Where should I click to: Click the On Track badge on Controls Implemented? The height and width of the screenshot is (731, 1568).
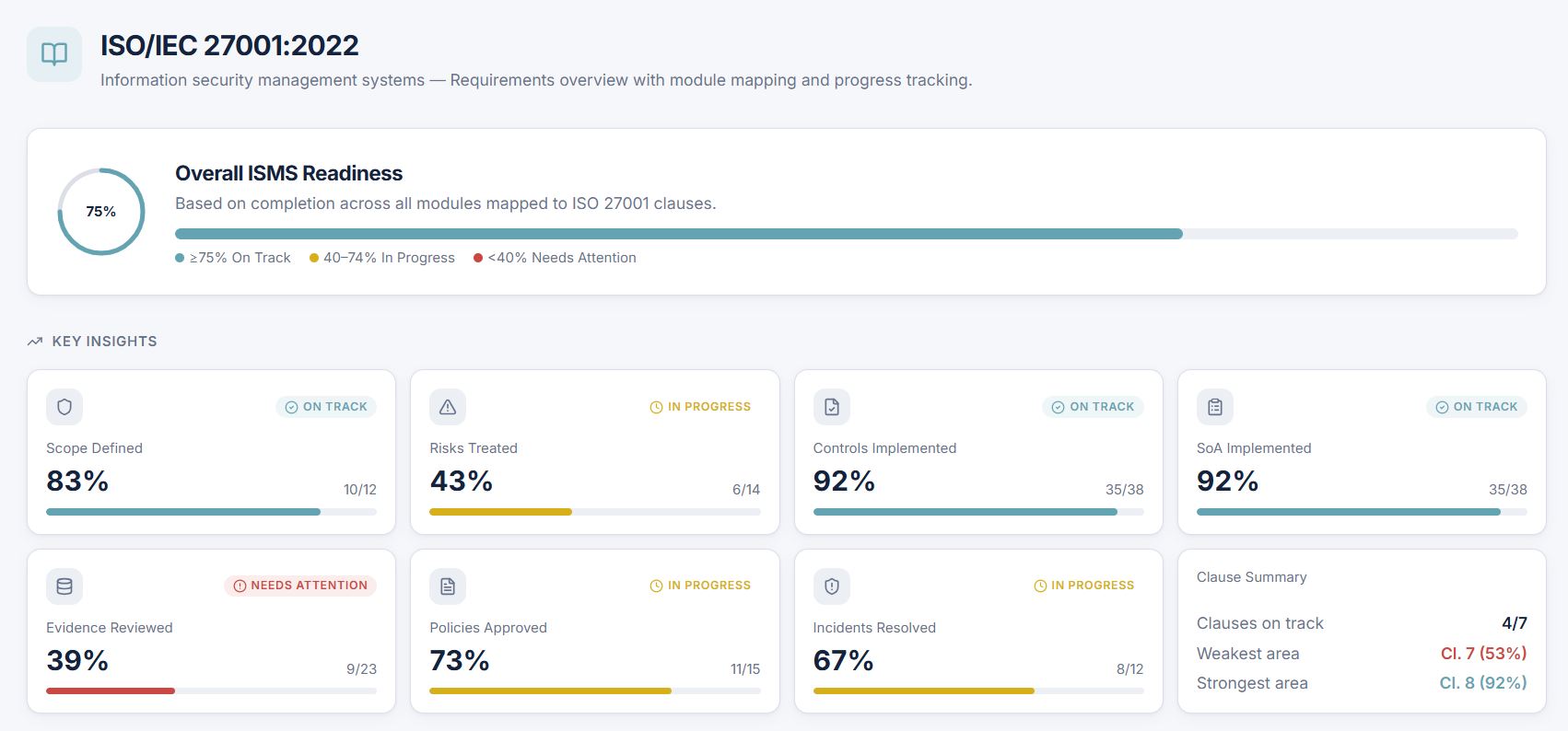click(x=1093, y=407)
